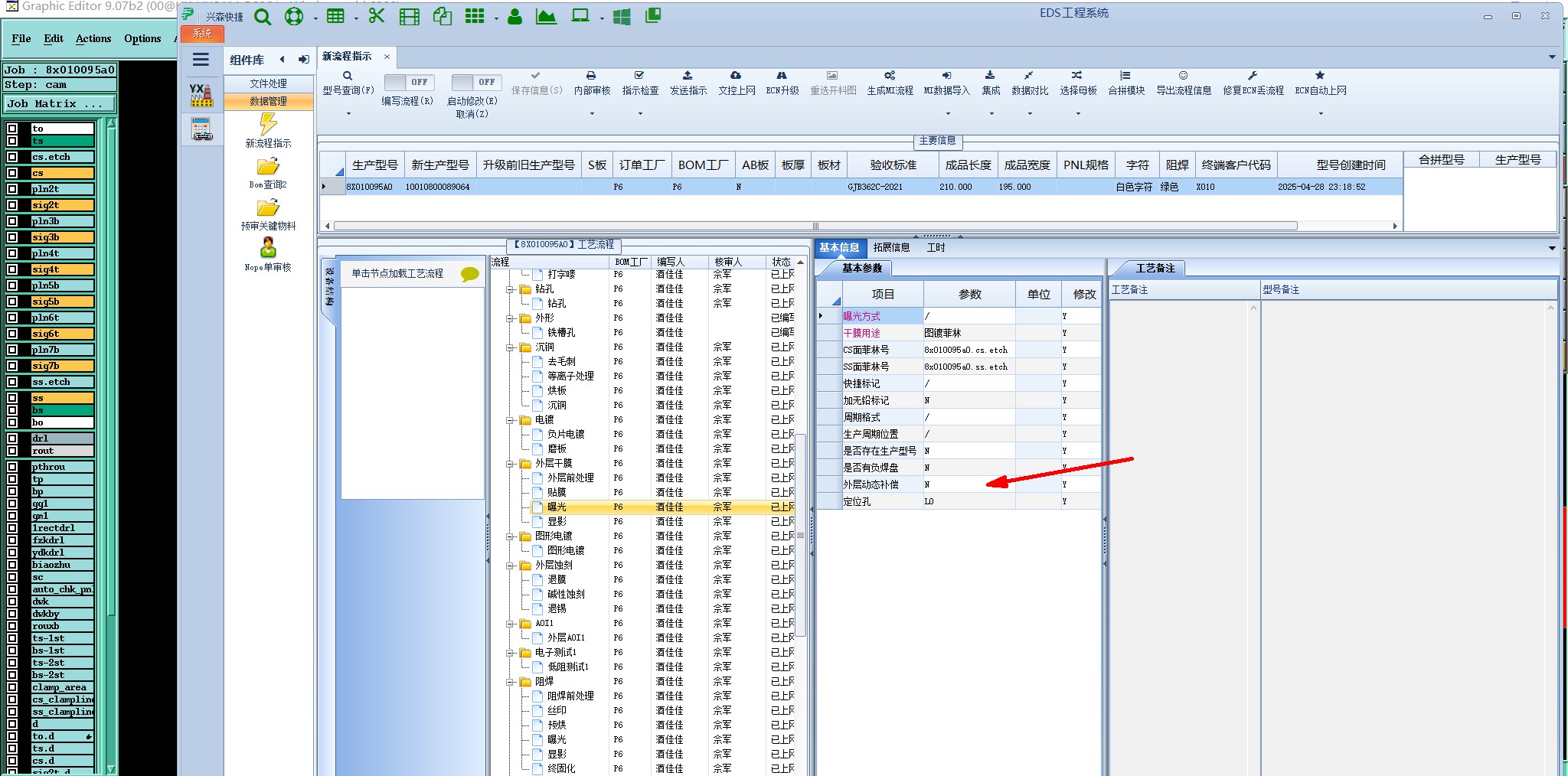Select the scissors icon in top toolbar
The image size is (1568, 776).
[x=376, y=16]
